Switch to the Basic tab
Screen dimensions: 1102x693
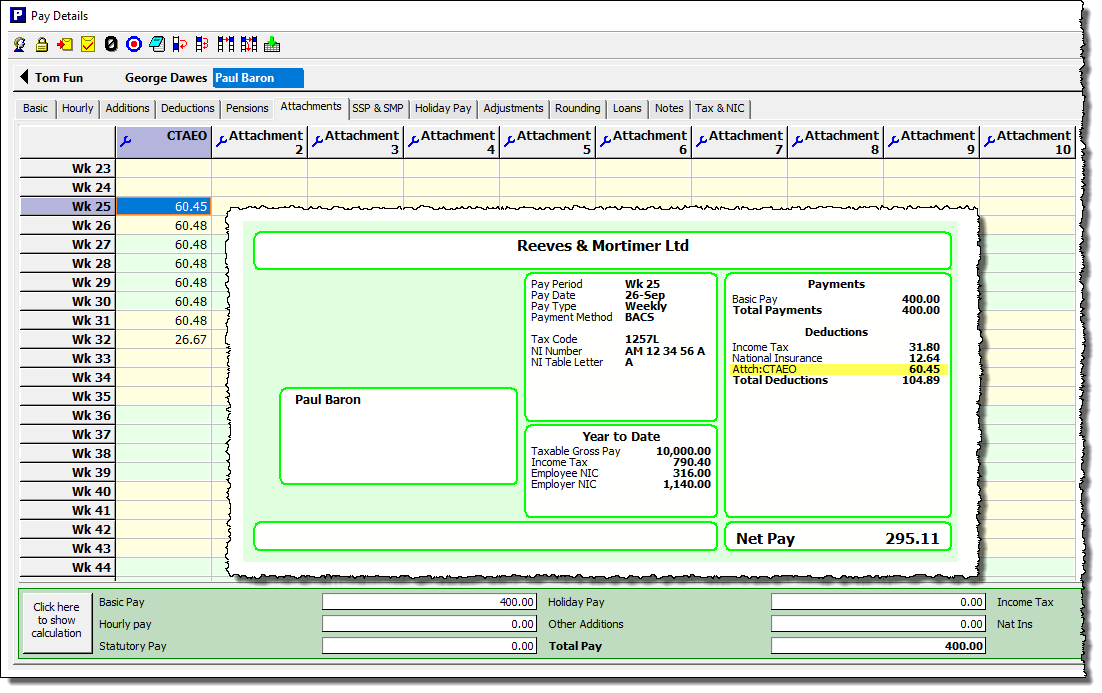(35, 108)
